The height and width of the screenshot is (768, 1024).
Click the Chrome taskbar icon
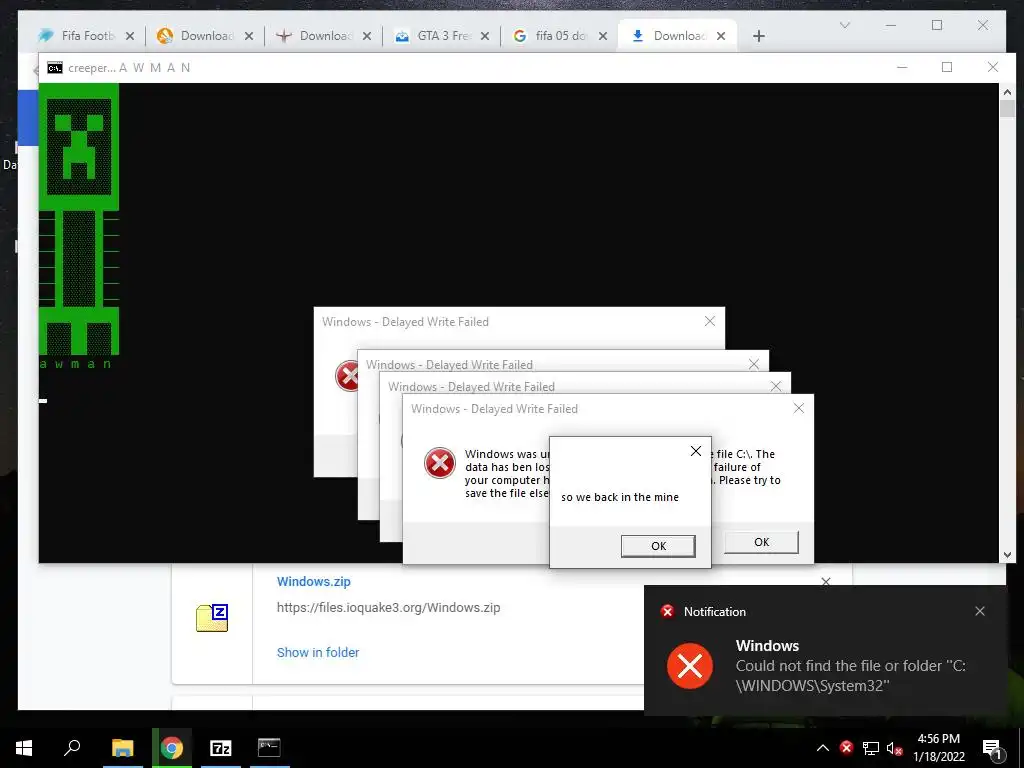click(172, 748)
